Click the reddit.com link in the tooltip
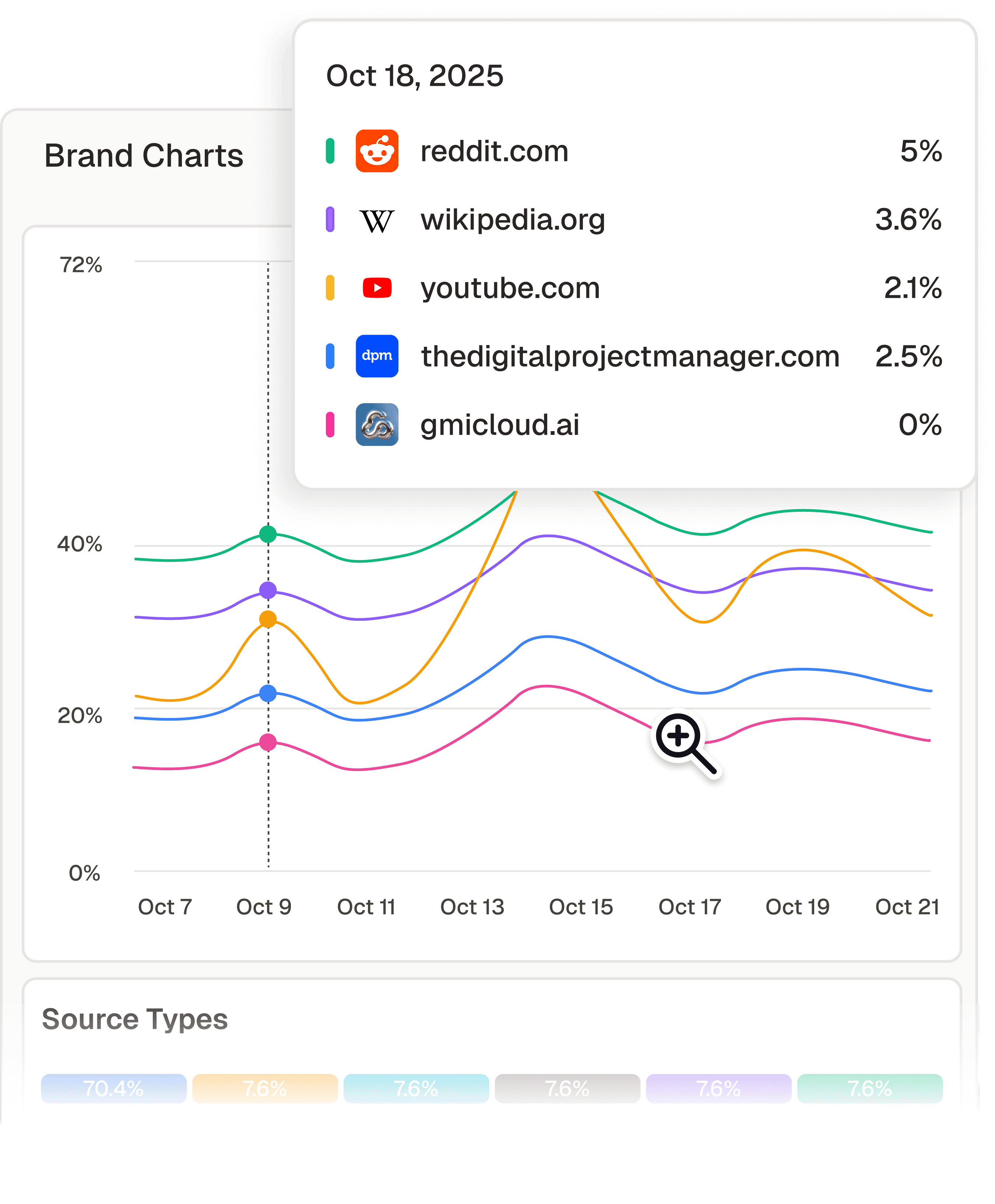 click(x=493, y=151)
